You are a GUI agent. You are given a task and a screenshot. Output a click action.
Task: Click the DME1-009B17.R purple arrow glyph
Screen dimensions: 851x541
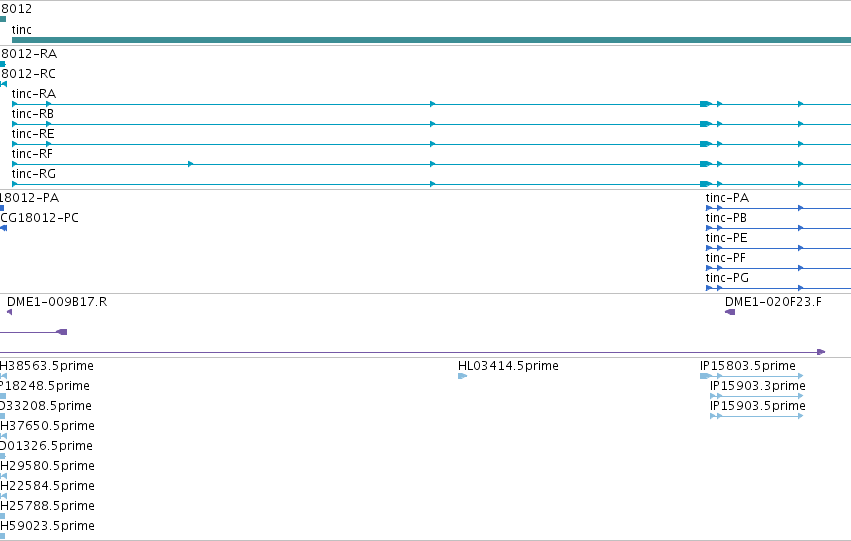[x=9, y=312]
